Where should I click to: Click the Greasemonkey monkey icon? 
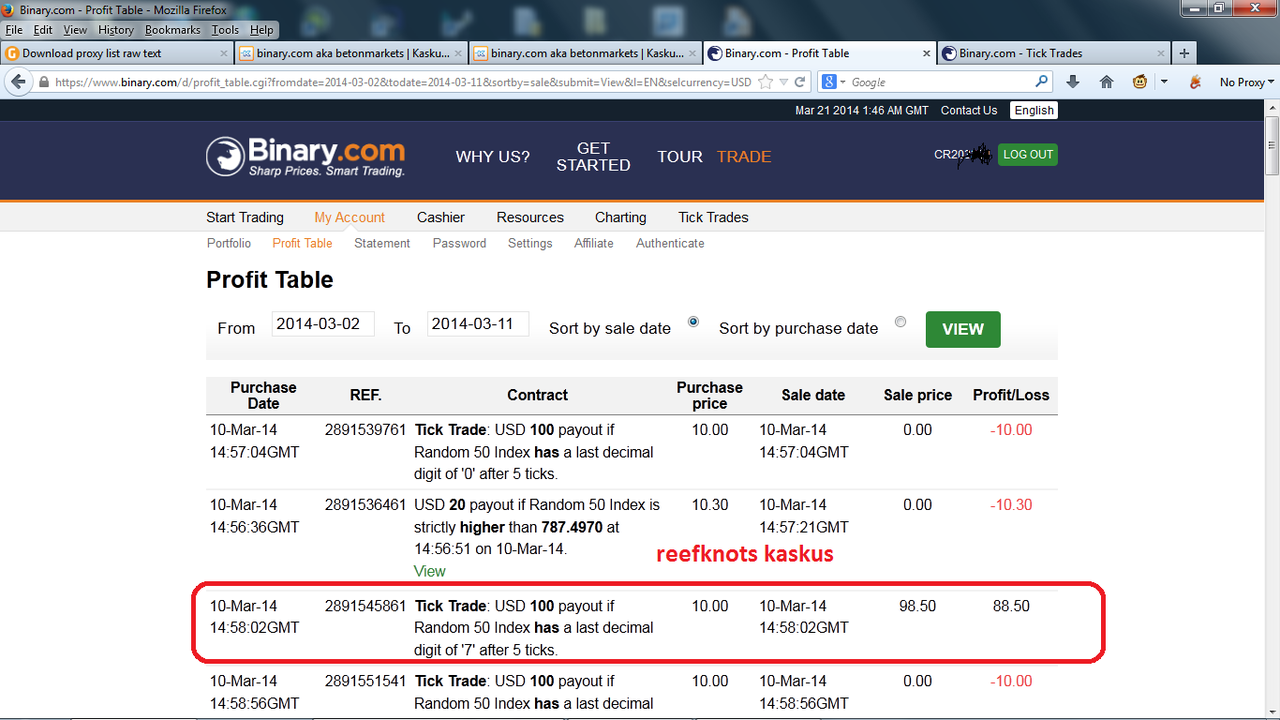[1140, 82]
